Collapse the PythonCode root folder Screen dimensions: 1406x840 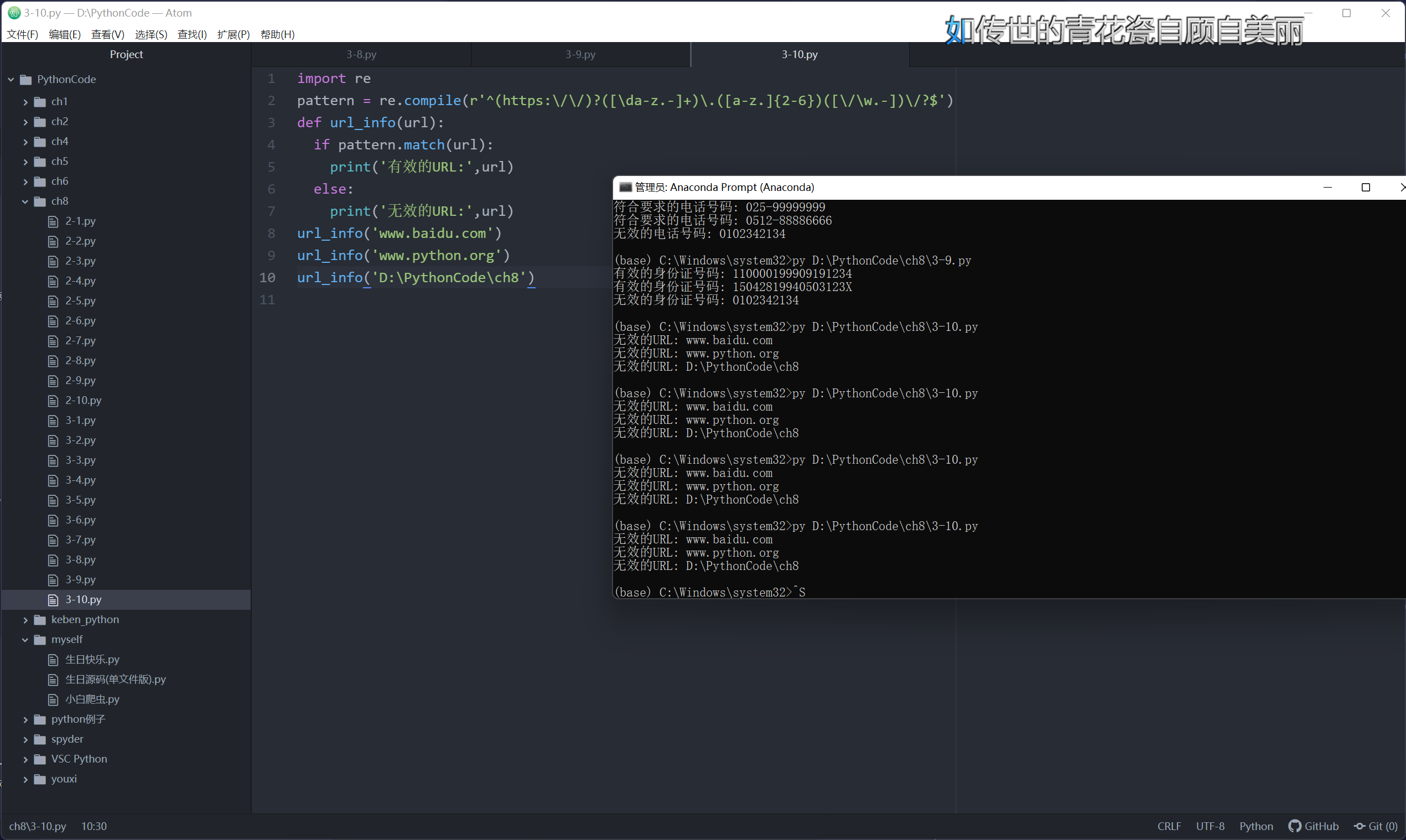(x=11, y=80)
